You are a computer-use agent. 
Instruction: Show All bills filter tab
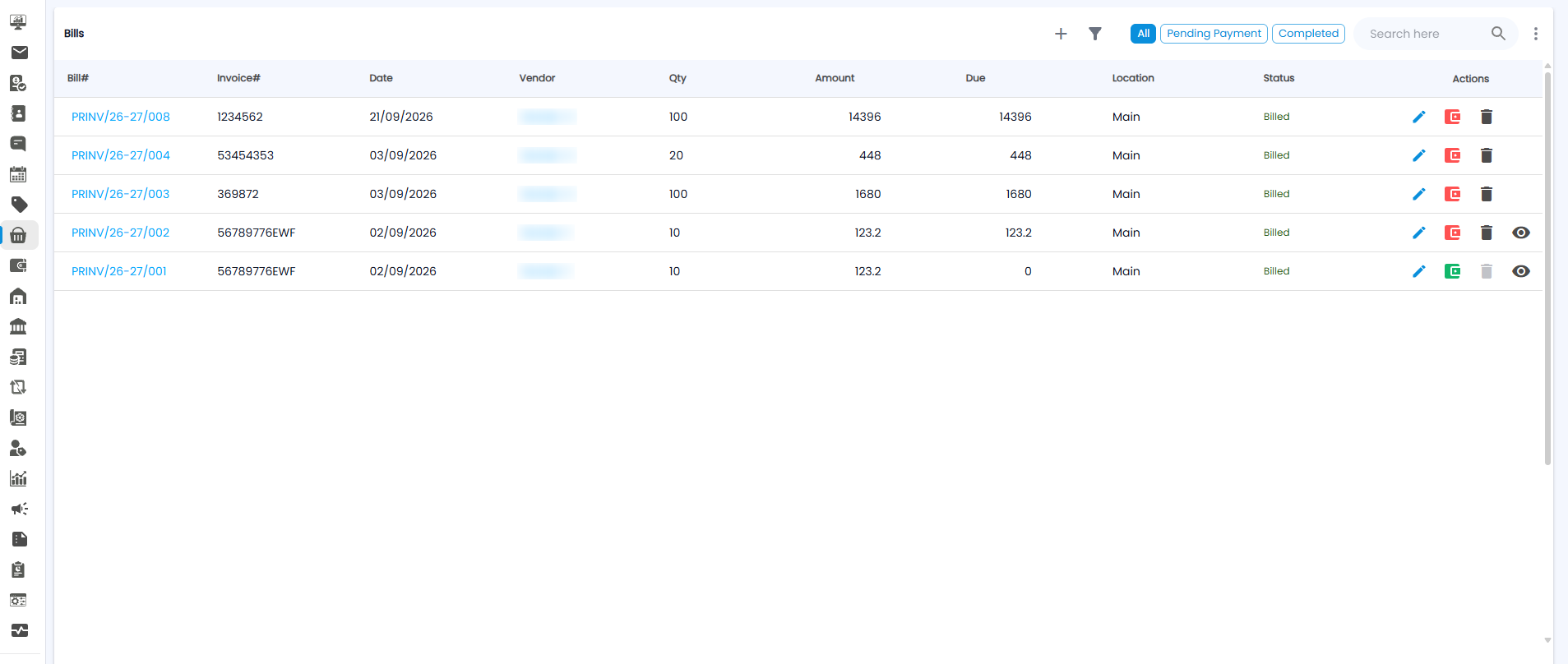[1143, 34]
